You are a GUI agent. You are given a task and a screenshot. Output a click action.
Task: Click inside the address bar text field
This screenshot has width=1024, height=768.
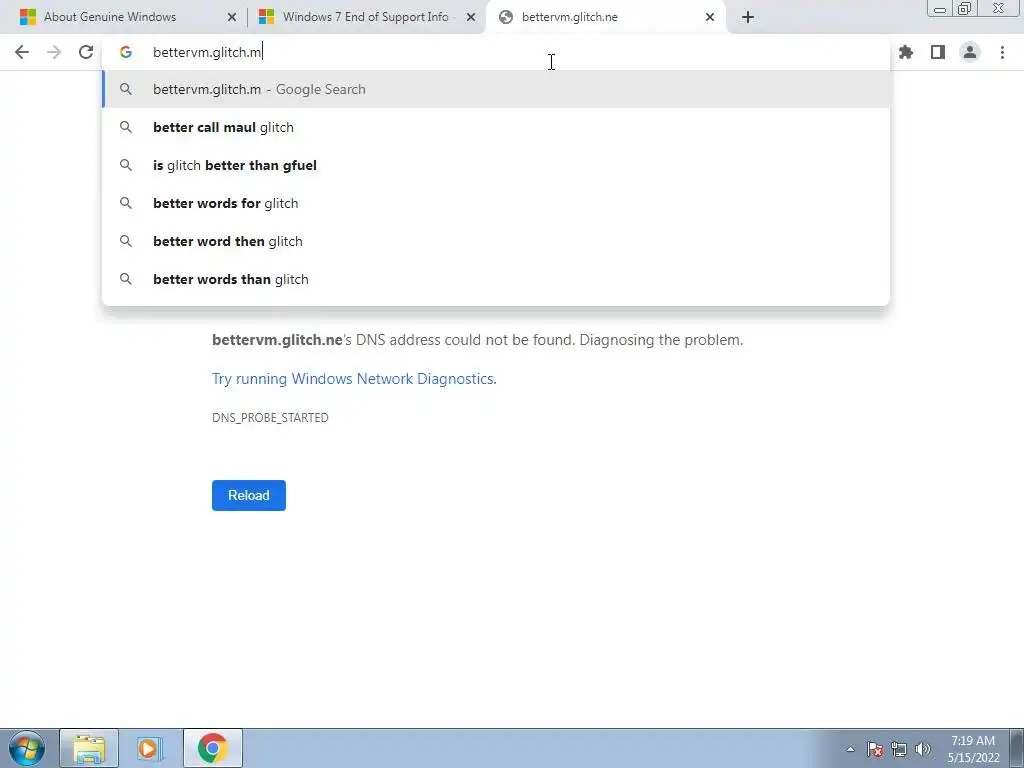coord(496,52)
